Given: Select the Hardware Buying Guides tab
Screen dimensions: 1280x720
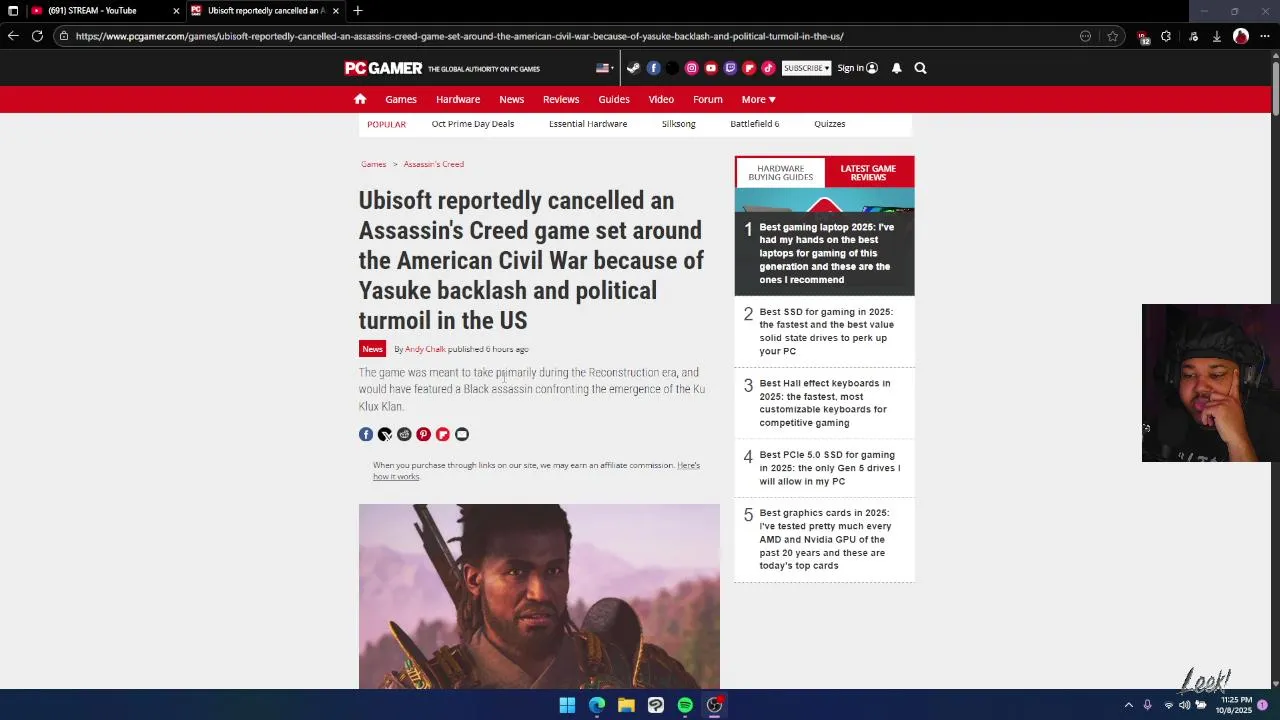Looking at the screenshot, I should 780,173.
